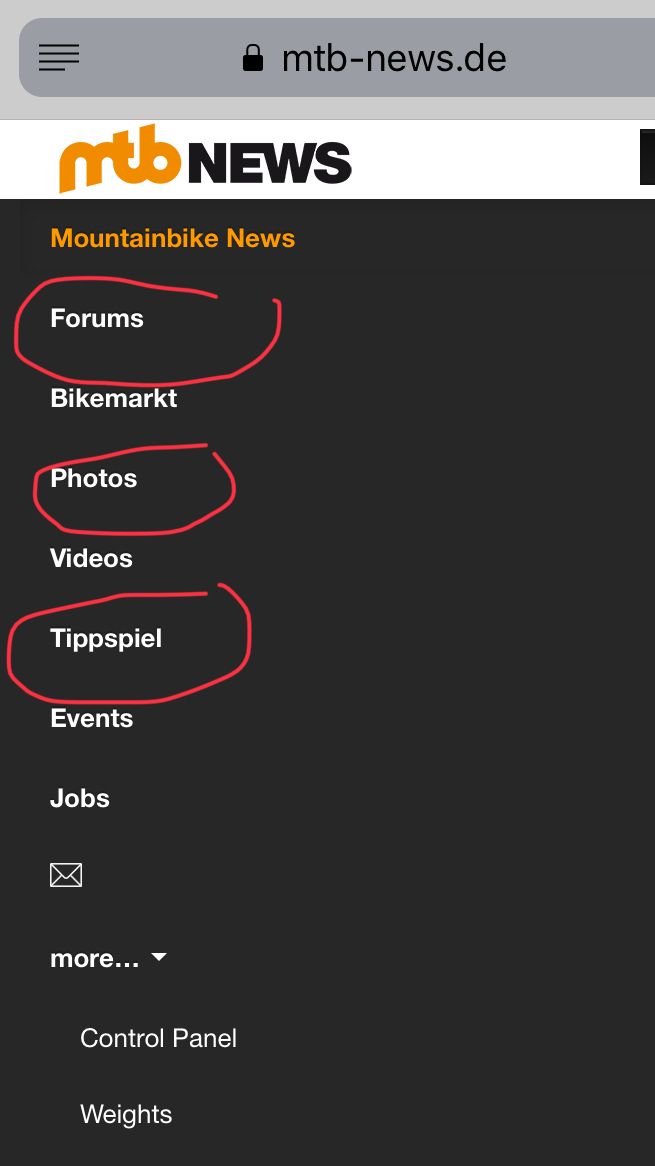Open the envelope messages icon
This screenshot has height=1166, width=655.
[x=66, y=876]
